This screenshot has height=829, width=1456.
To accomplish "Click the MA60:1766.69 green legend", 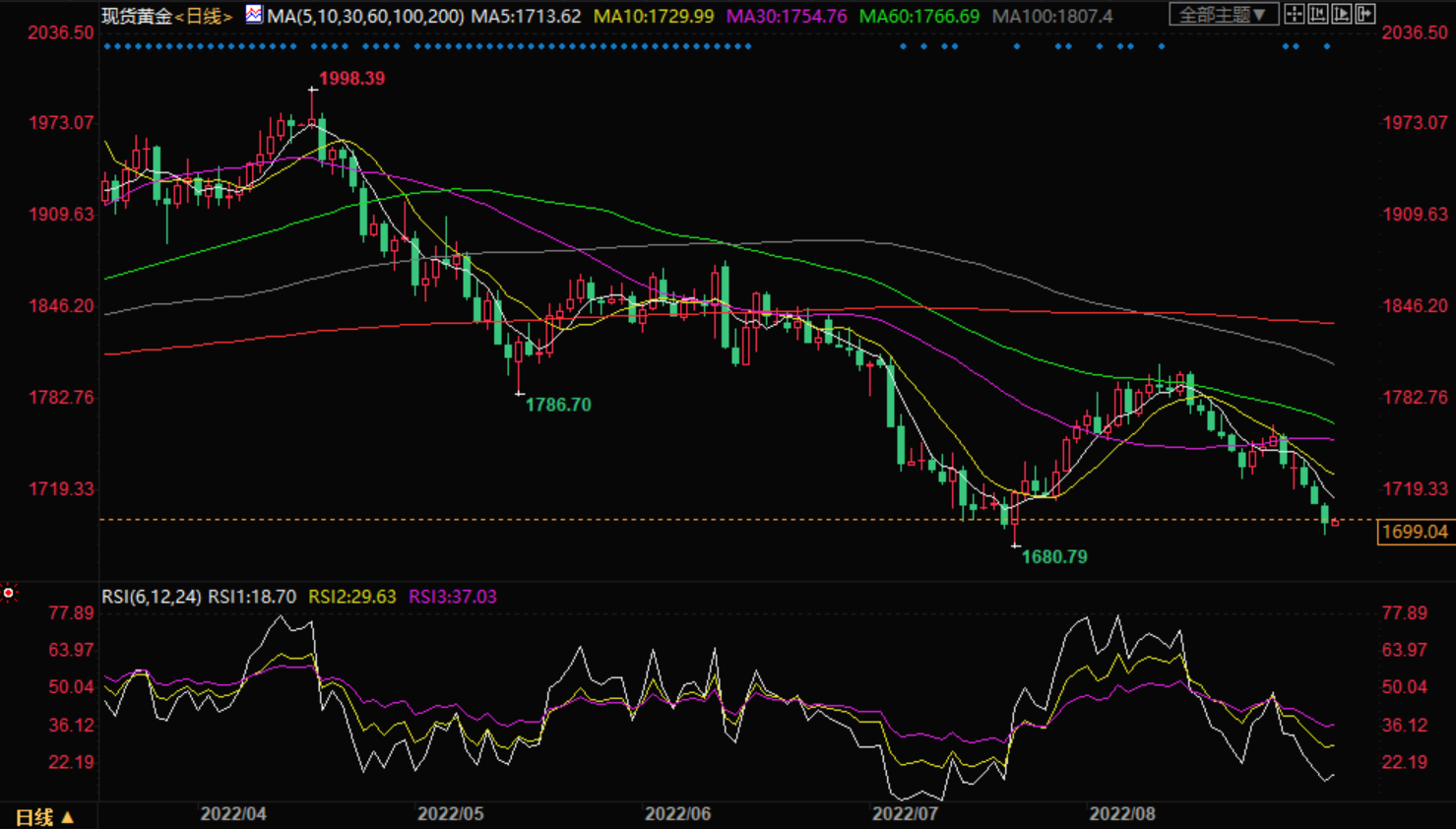I will pyautogui.click(x=918, y=17).
